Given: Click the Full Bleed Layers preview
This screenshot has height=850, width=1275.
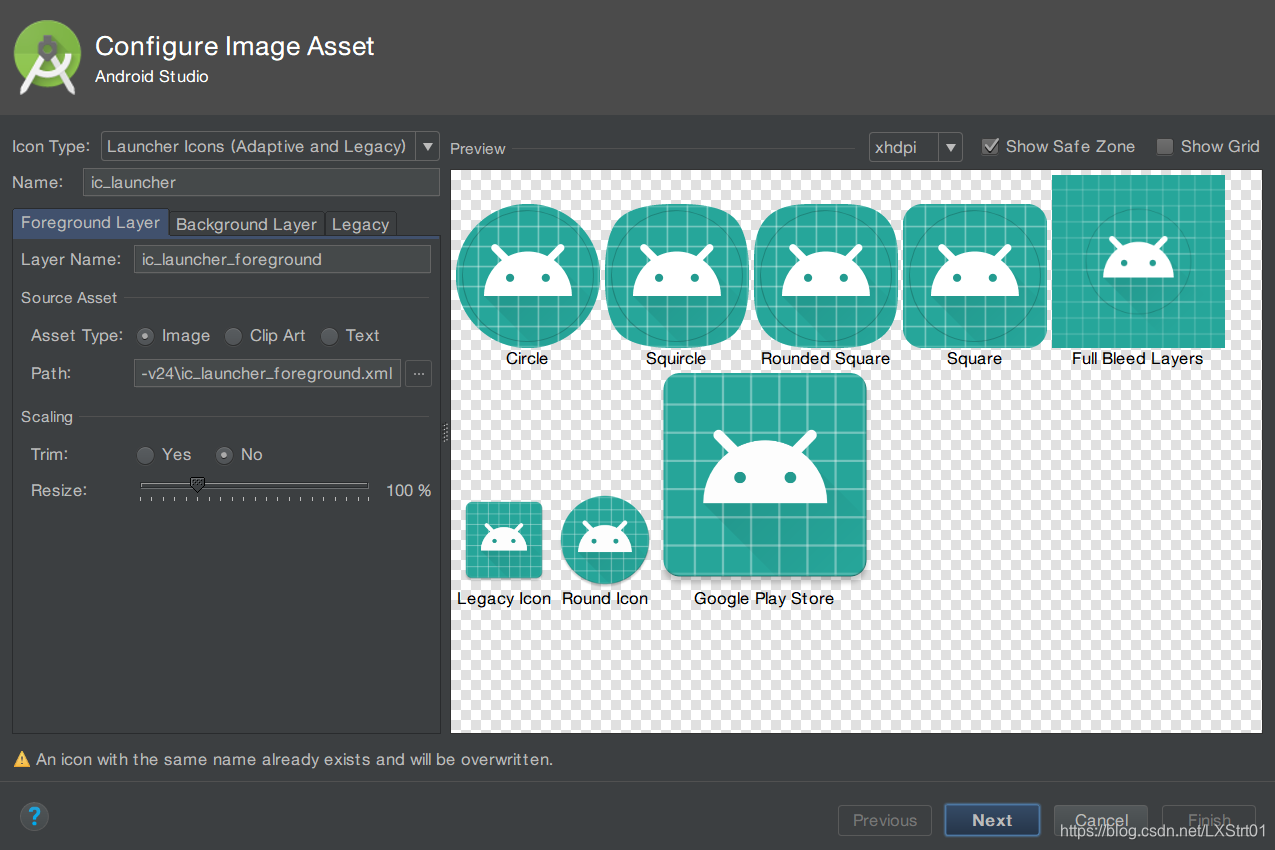Looking at the screenshot, I should click(x=1137, y=260).
